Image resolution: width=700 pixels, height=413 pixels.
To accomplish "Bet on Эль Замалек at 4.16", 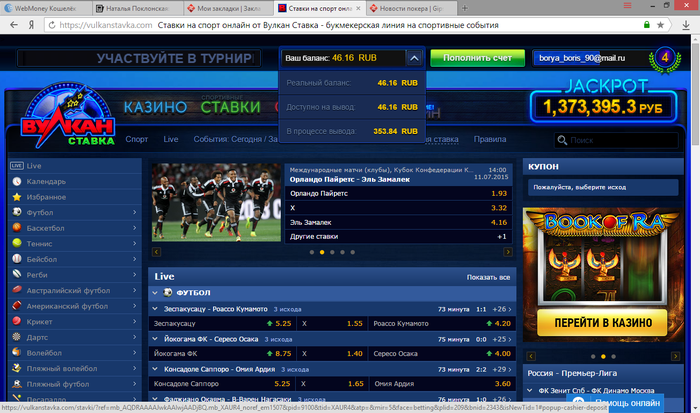I will (x=398, y=222).
